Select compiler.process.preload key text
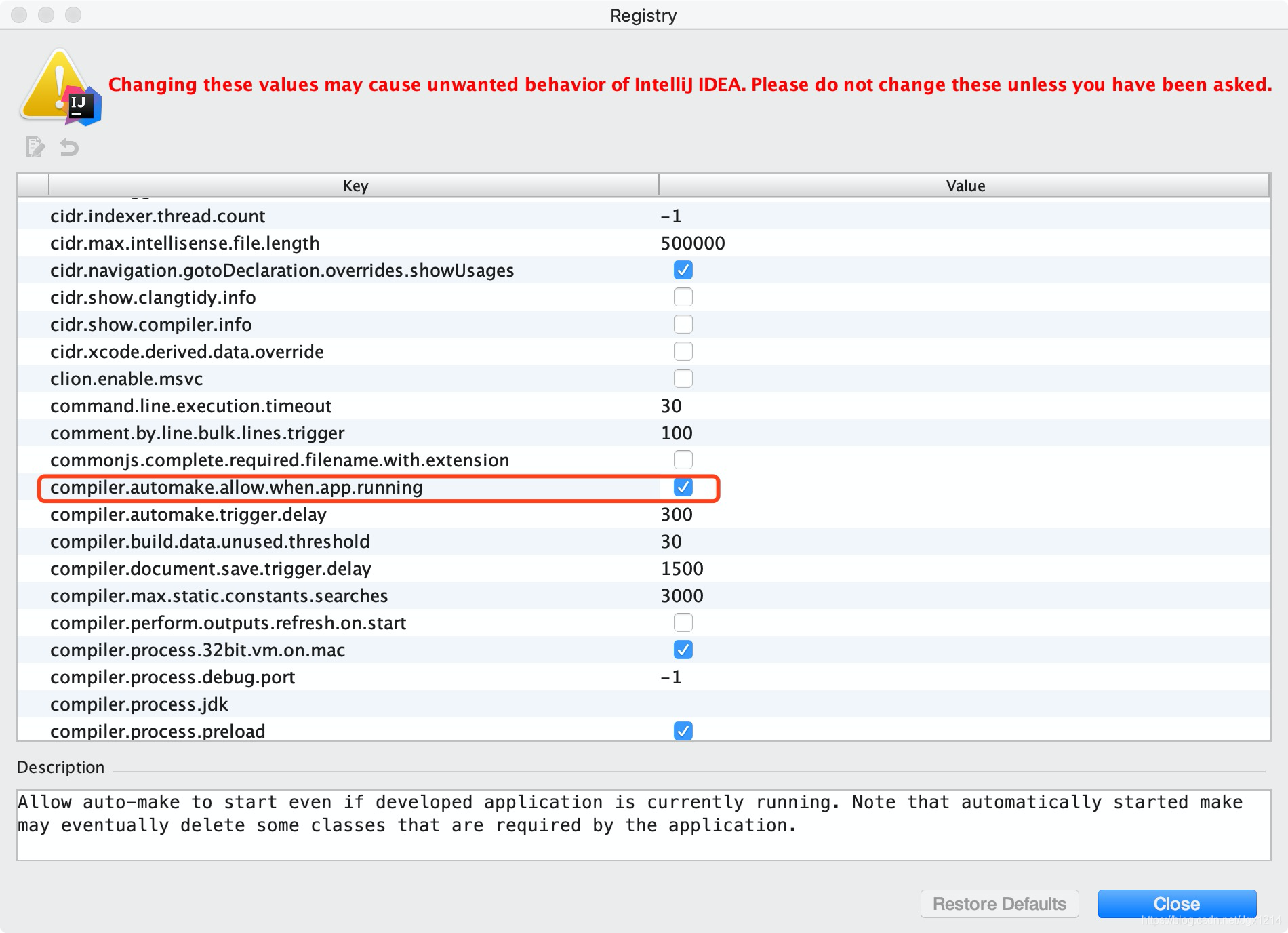Viewport: 1288px width, 933px height. tap(157, 731)
